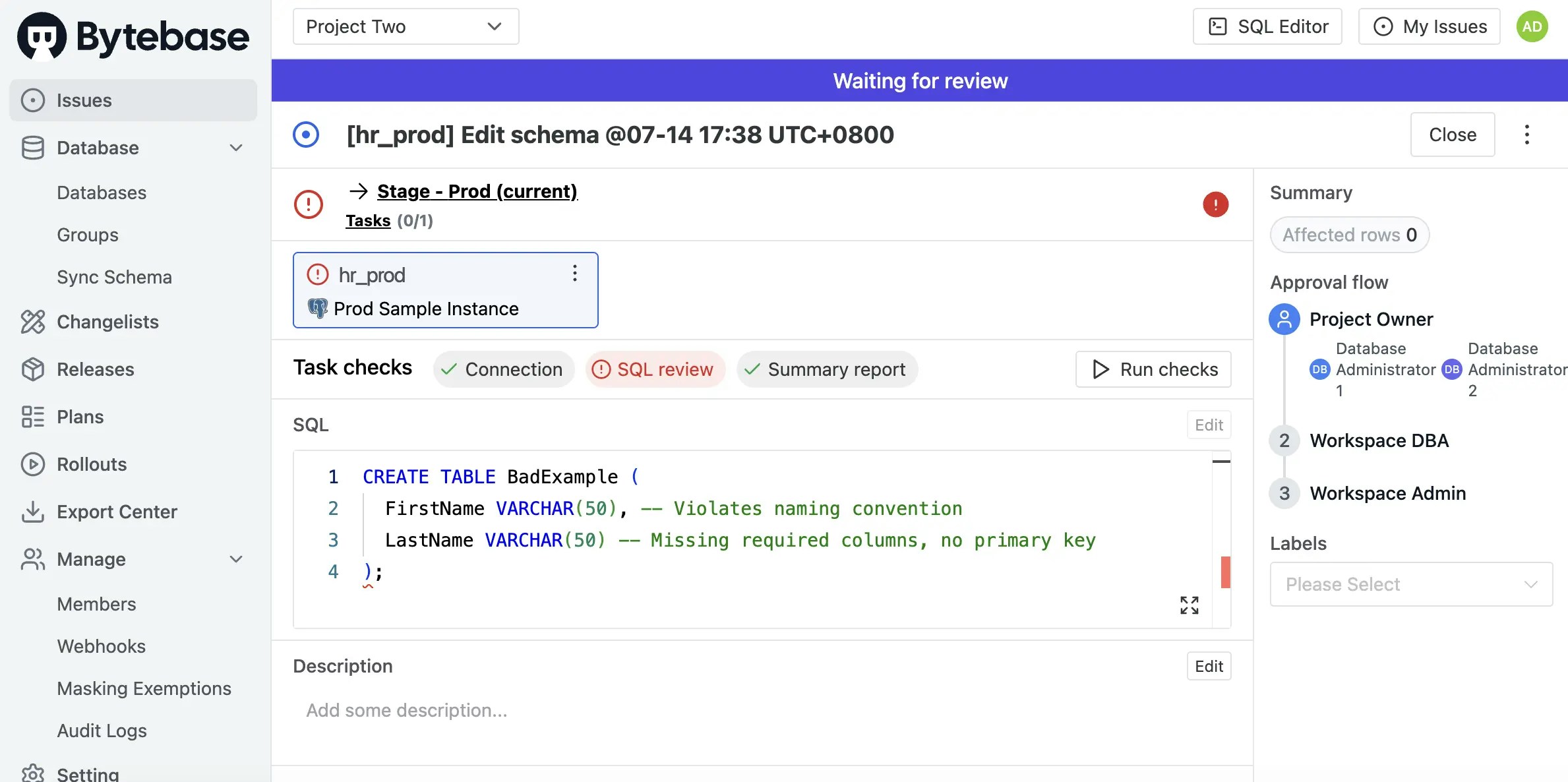Open the Audit Logs page
Viewport: 1568px width, 782px height.
coord(102,731)
